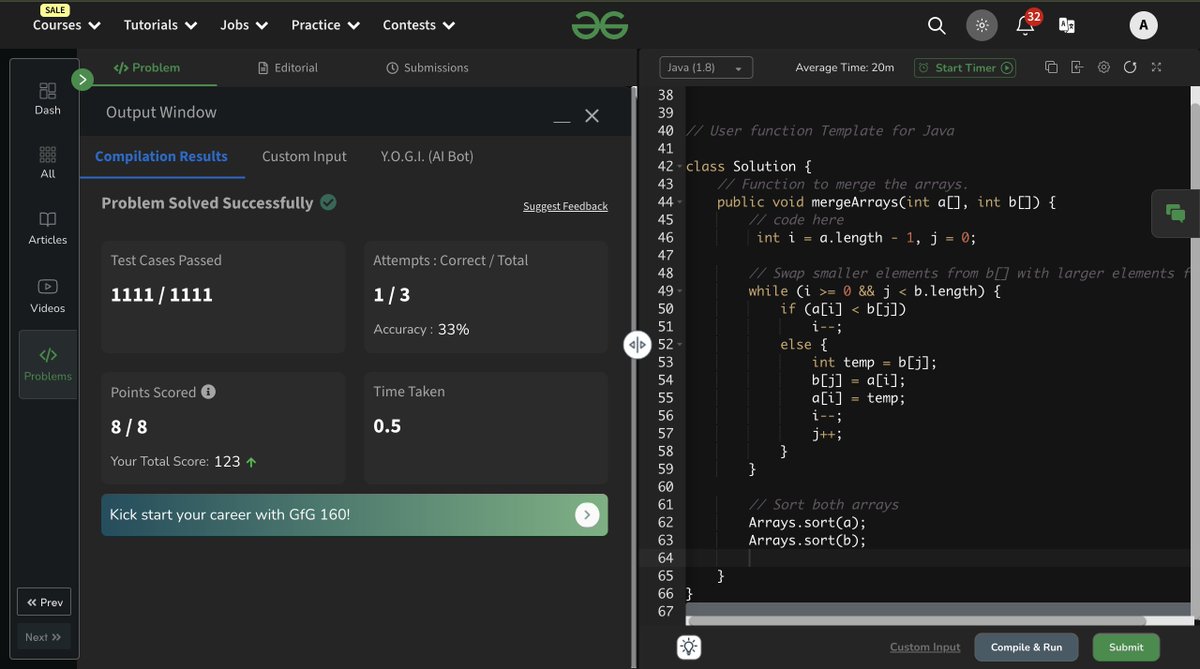The image size is (1200, 669).
Task: Click the exit/import code icon
Action: pyautogui.click(x=1077, y=68)
